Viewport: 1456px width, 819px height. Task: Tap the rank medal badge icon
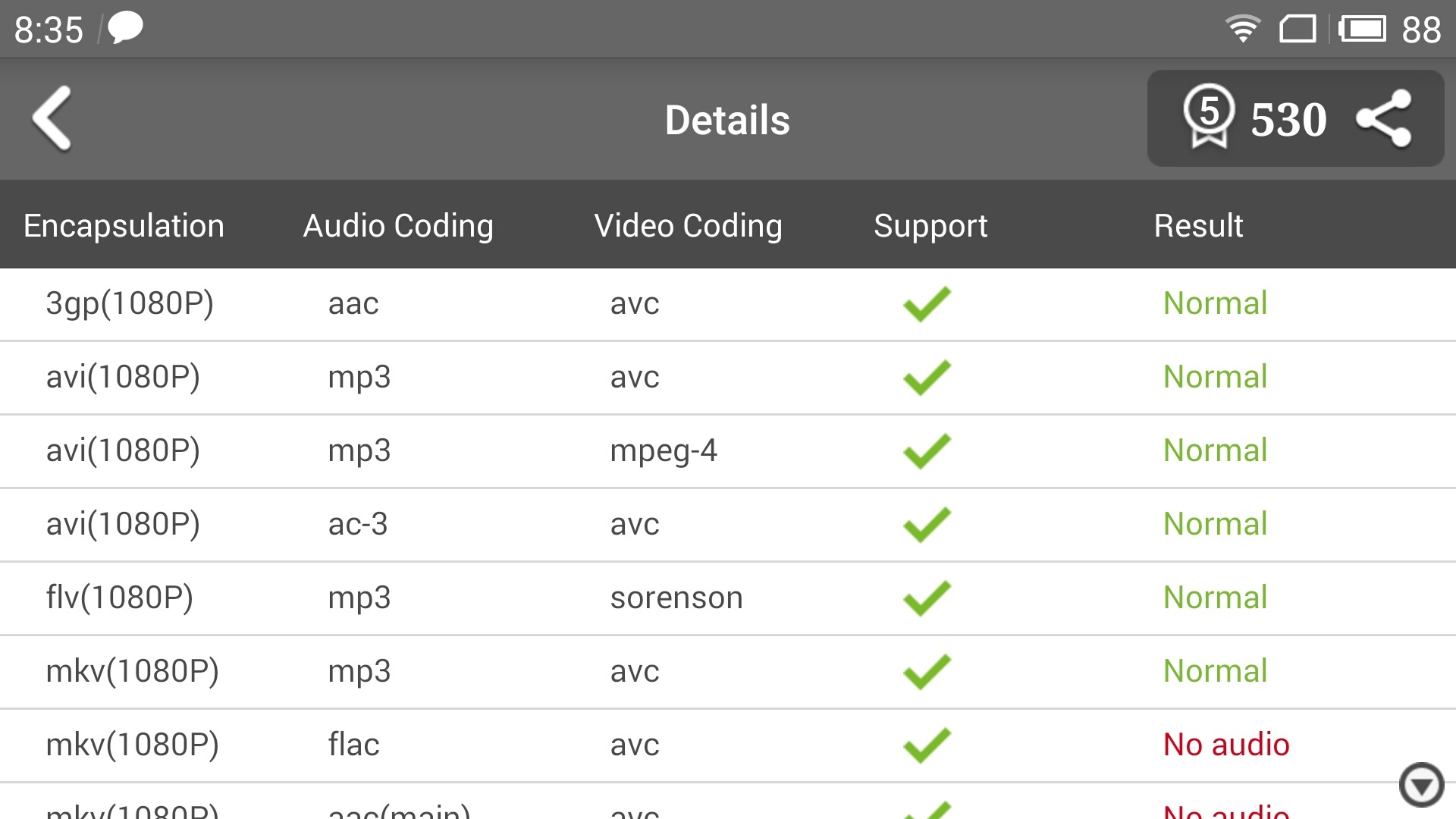[1209, 117]
